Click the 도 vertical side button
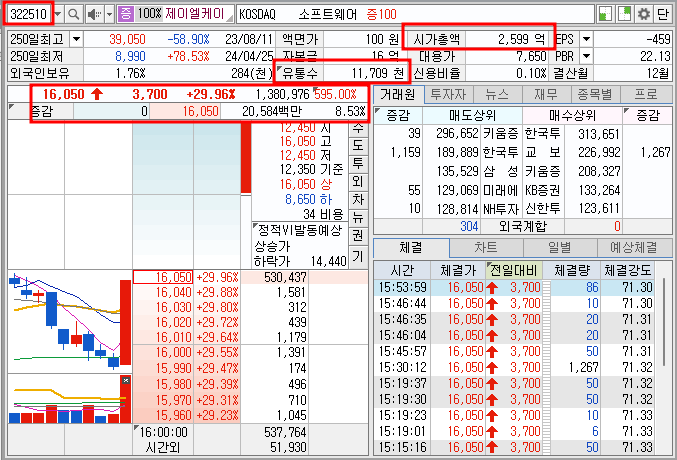 pos(358,145)
